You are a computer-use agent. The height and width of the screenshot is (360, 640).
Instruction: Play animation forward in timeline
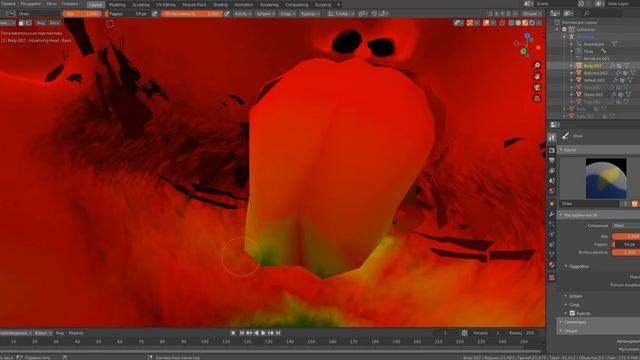(x=263, y=333)
